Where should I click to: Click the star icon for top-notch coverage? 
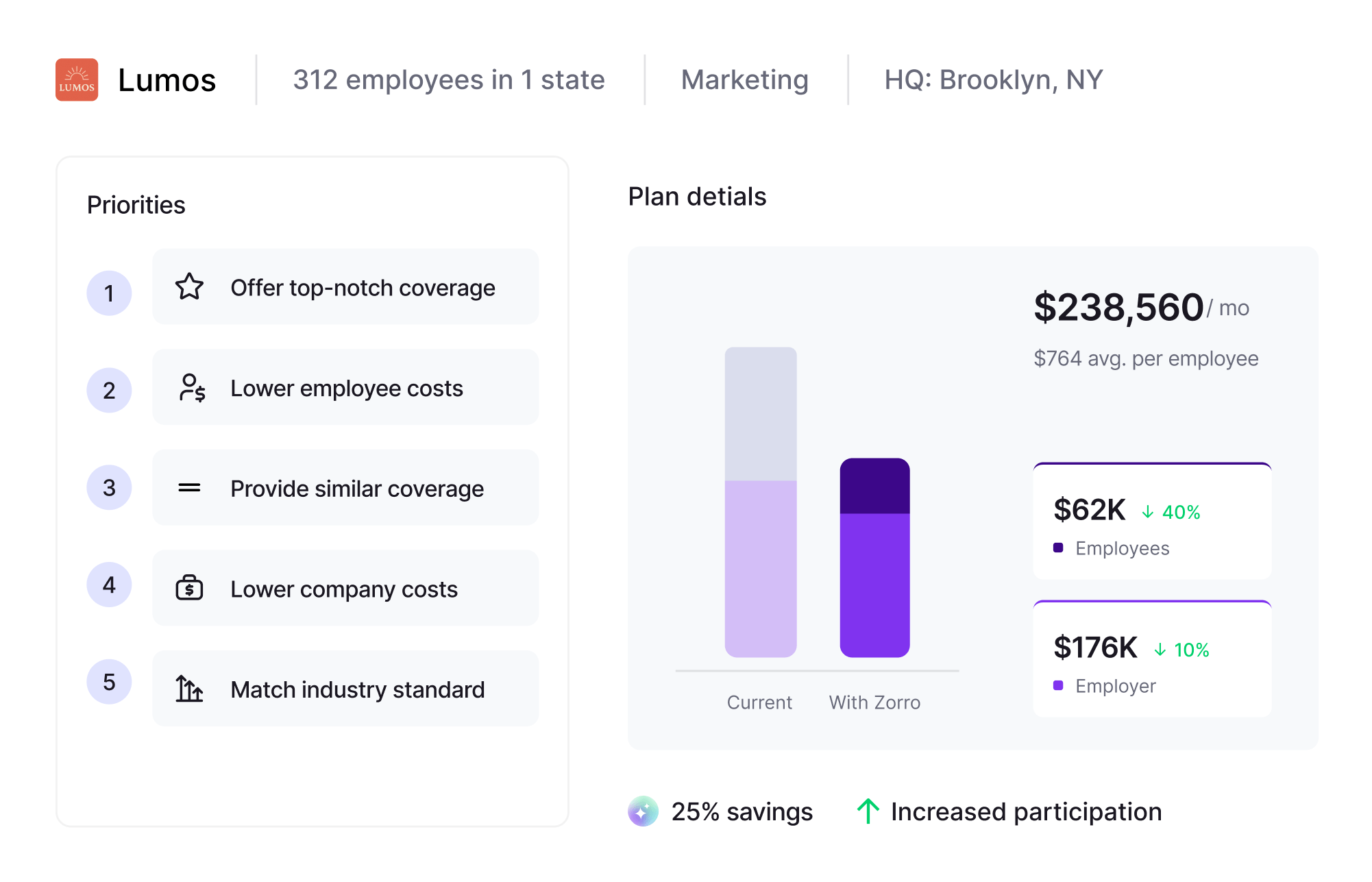click(x=189, y=287)
